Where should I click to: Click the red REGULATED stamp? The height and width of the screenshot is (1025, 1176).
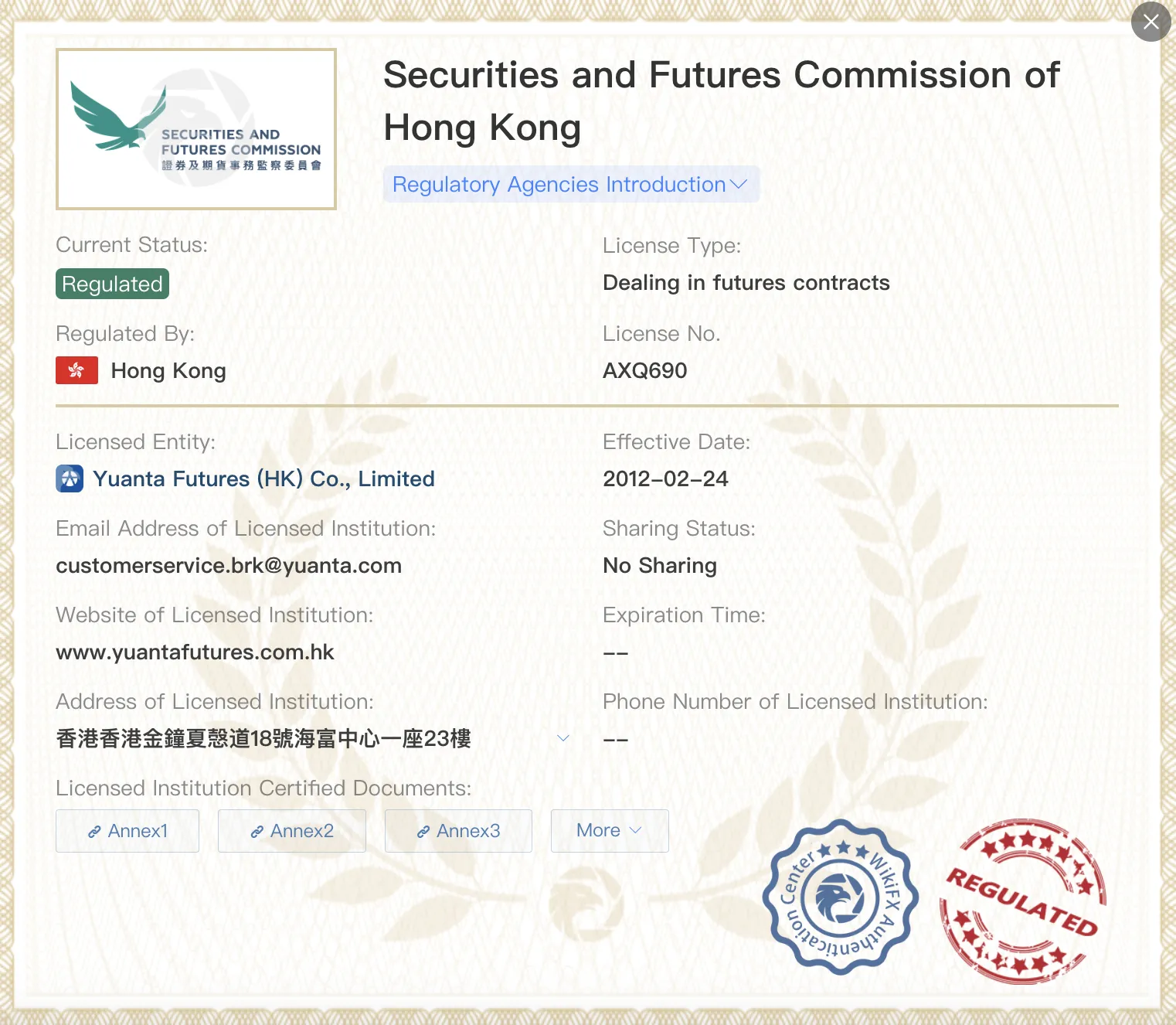pyautogui.click(x=1022, y=901)
